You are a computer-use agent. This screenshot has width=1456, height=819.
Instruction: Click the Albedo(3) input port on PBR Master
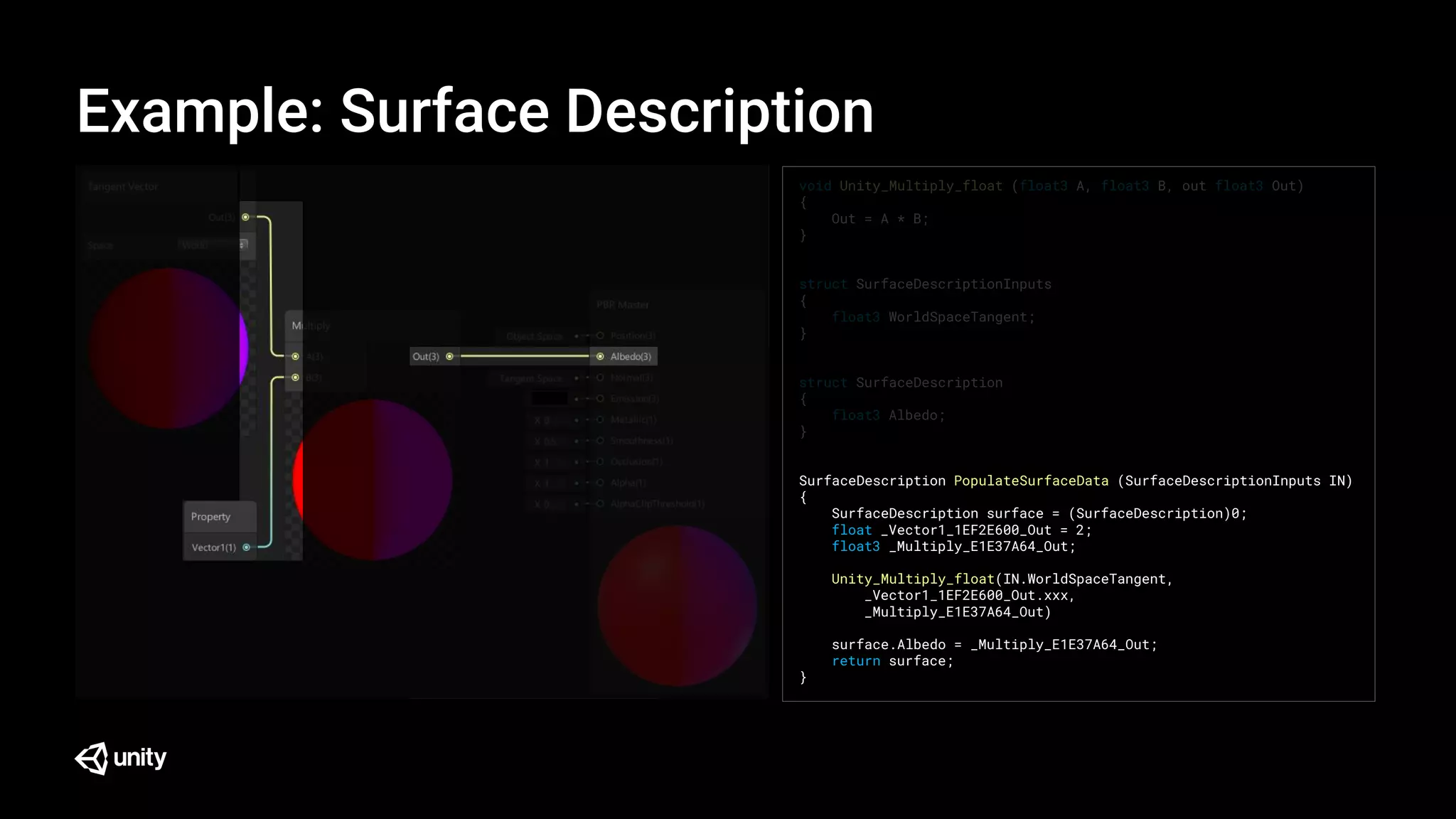[600, 356]
